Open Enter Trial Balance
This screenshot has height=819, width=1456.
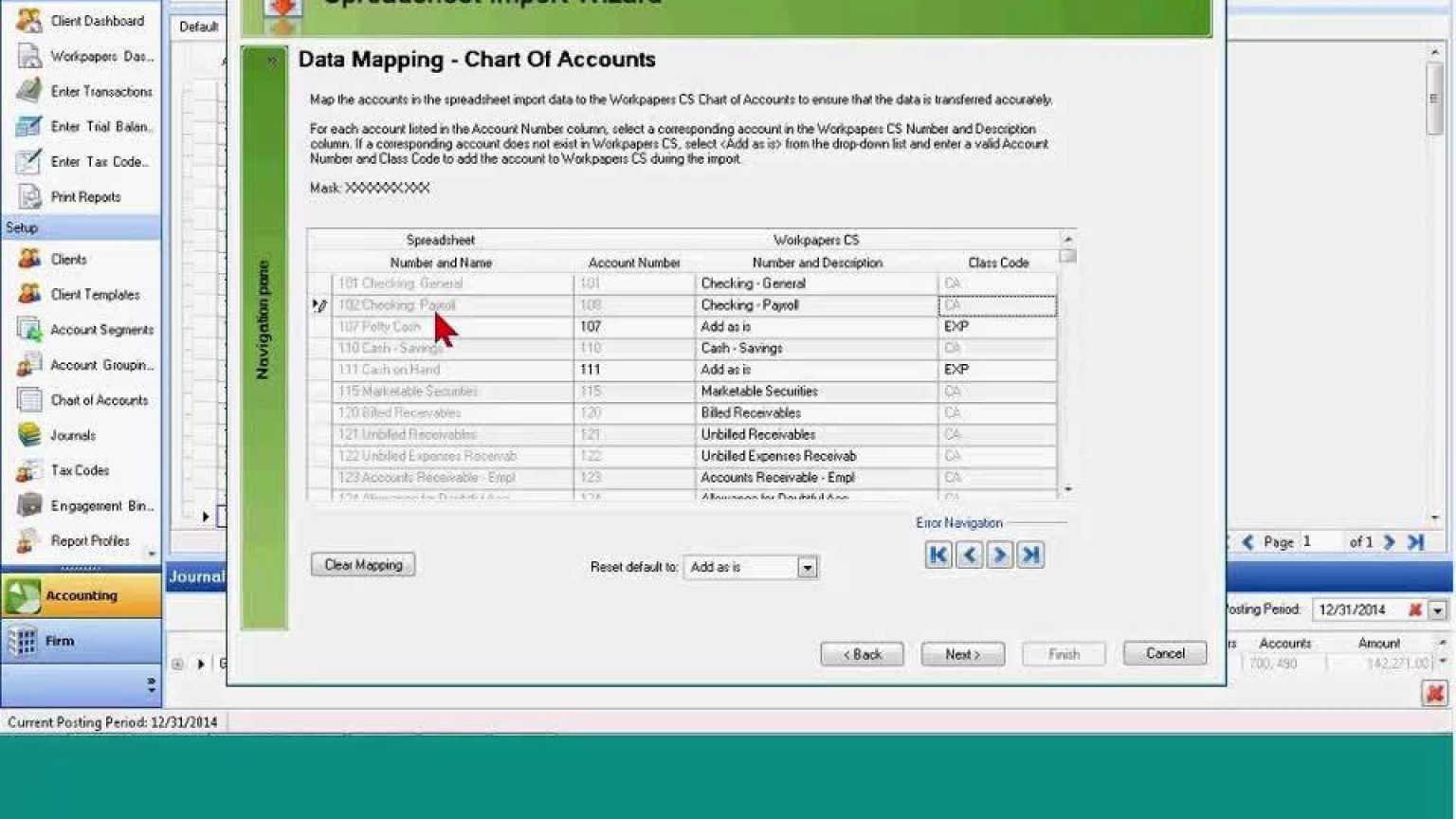click(96, 126)
